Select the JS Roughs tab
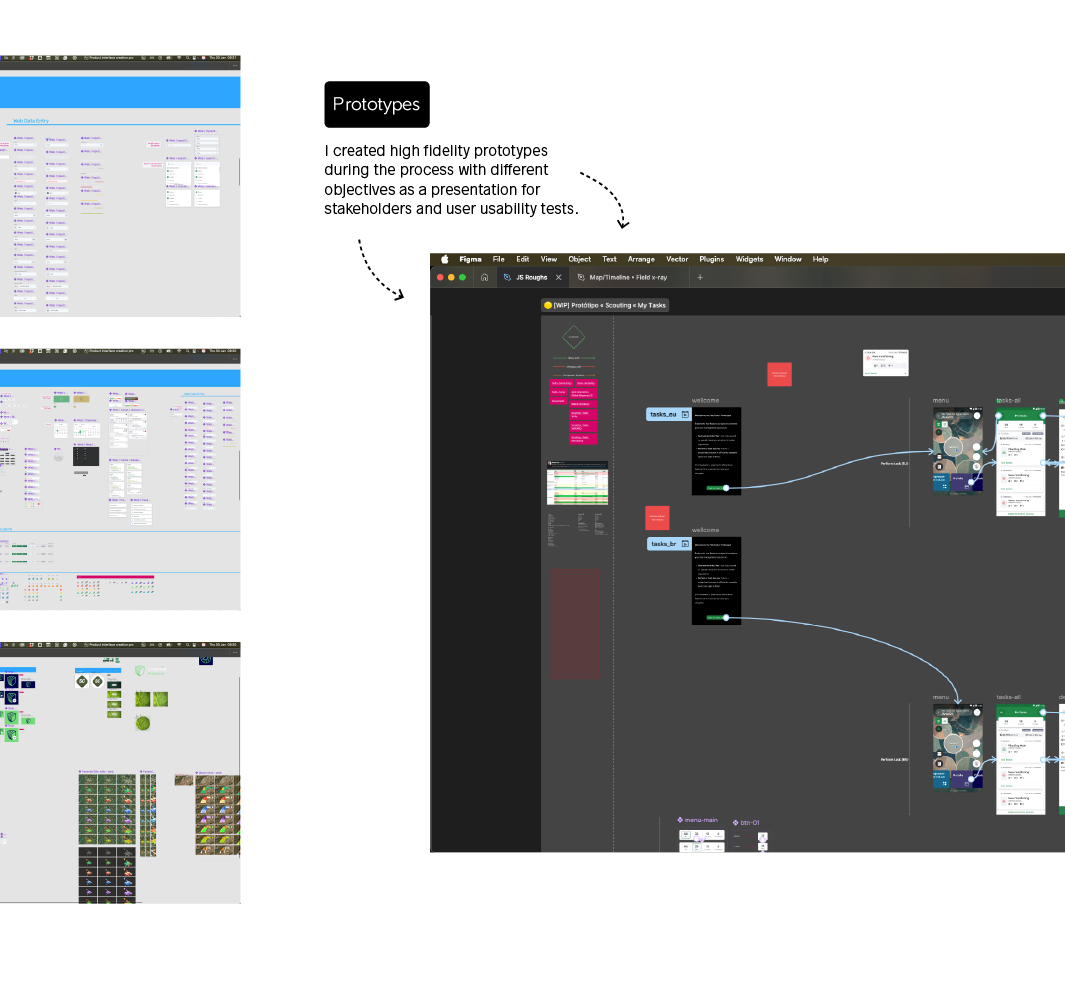Viewport: 1065px width, 1001px height. click(x=531, y=277)
